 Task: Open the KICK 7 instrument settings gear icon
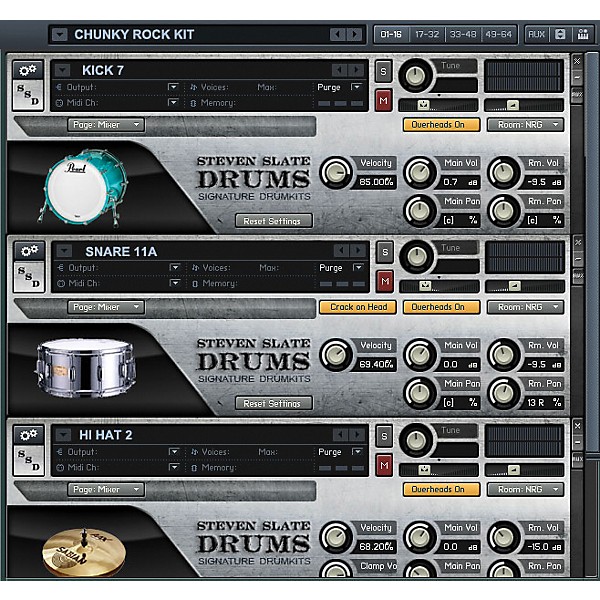[28, 70]
